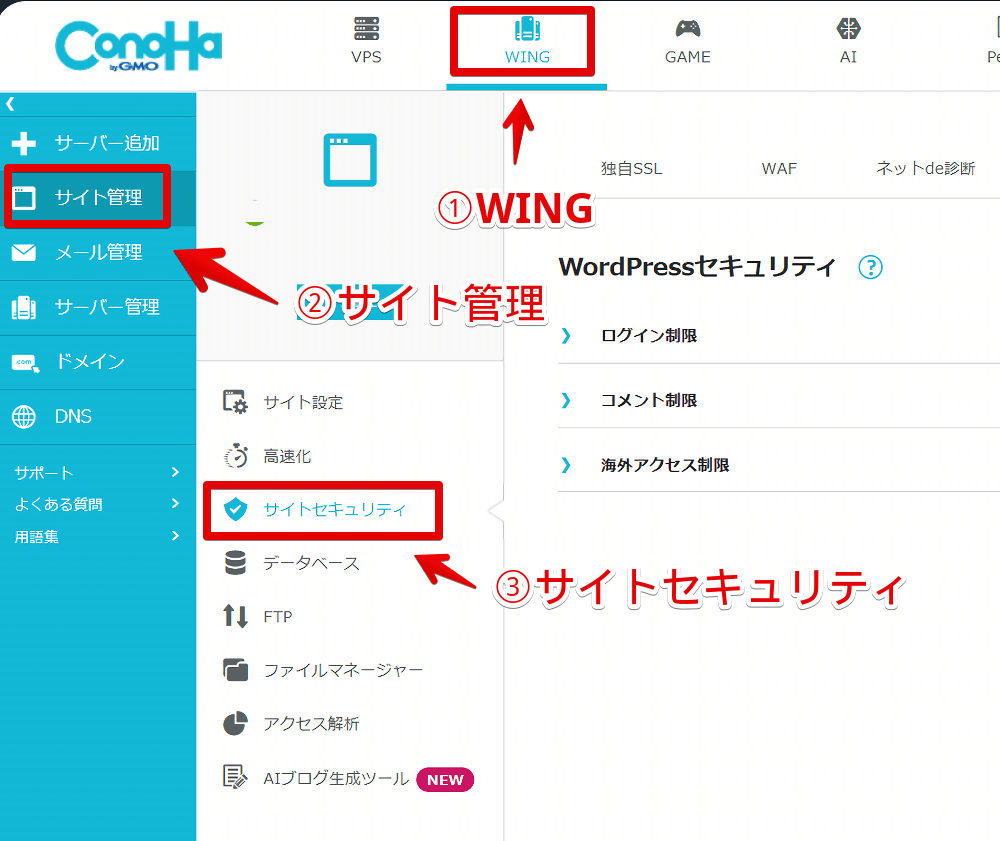Click the WordPressセキュリティ help question mark

[871, 267]
